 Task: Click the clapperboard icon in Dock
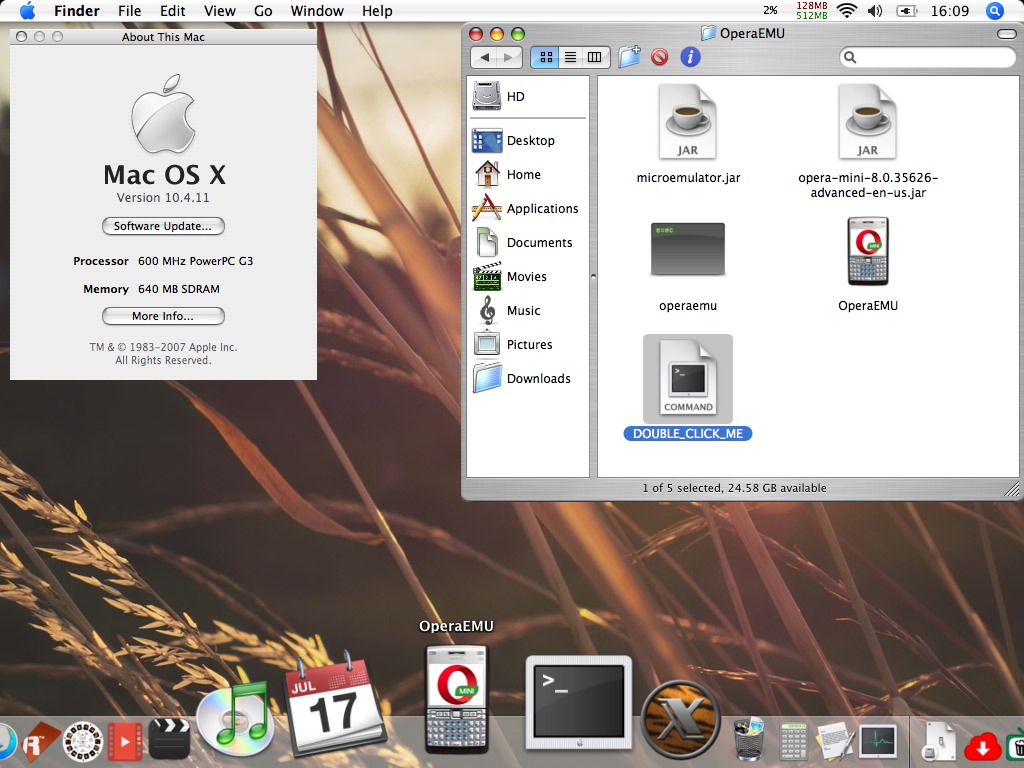(169, 739)
